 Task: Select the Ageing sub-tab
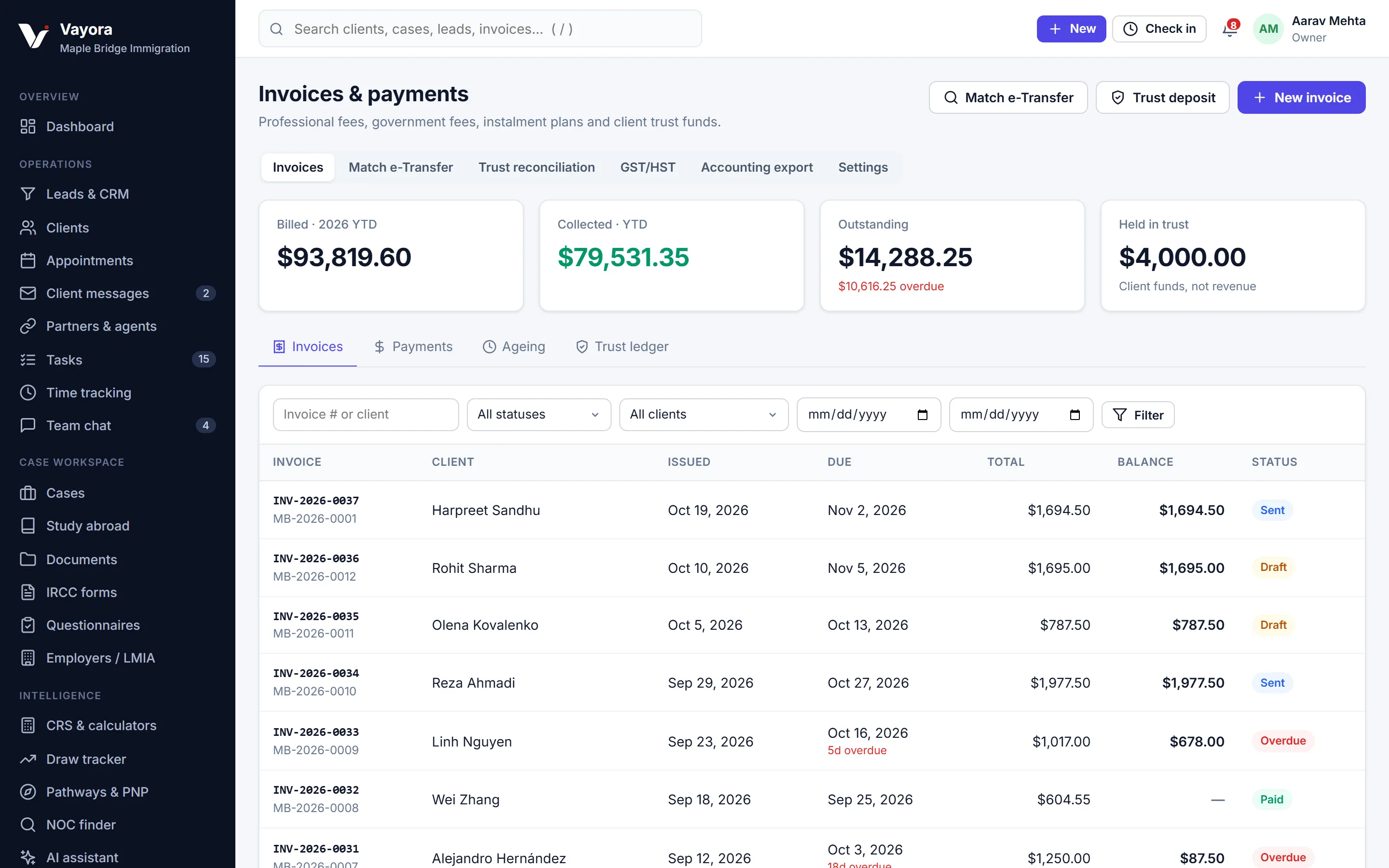514,347
